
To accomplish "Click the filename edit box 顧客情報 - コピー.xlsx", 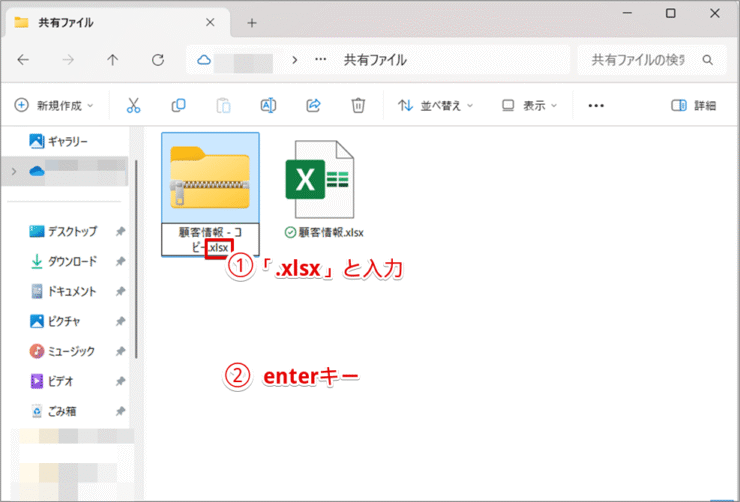I will click(210, 240).
